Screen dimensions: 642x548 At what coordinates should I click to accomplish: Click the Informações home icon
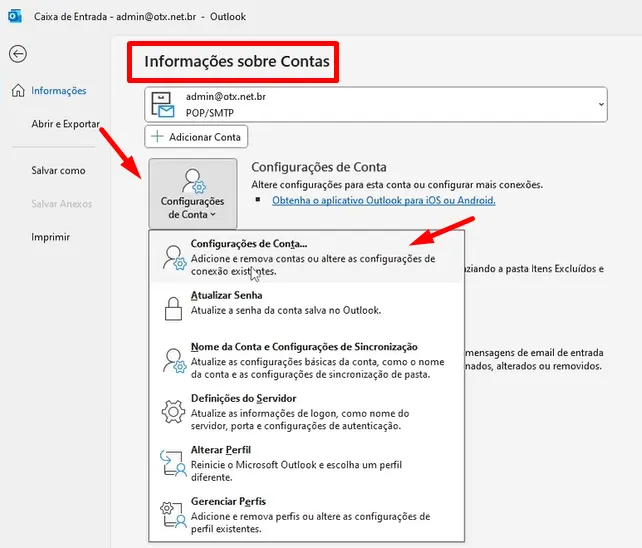point(18,91)
